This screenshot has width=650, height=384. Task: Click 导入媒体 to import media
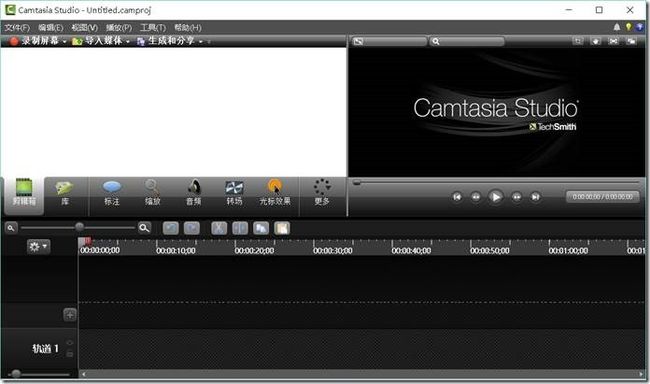97,41
